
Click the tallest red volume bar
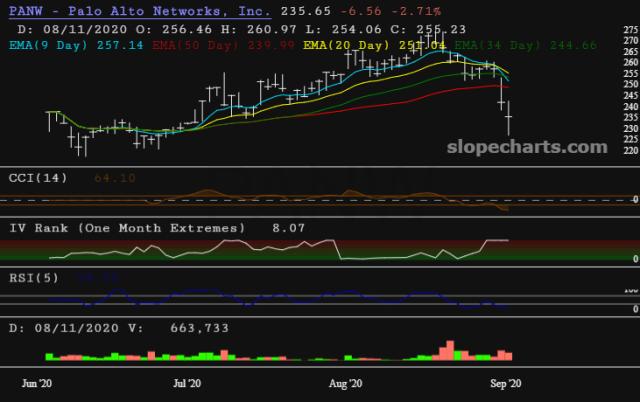pos(451,348)
